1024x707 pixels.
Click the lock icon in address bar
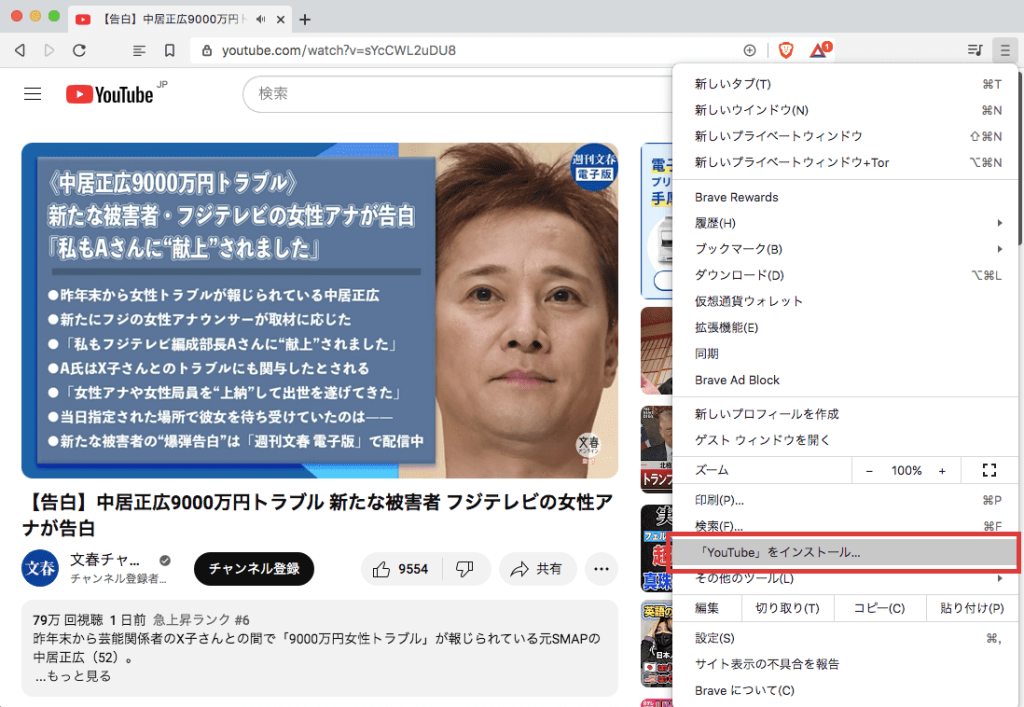[x=206, y=50]
